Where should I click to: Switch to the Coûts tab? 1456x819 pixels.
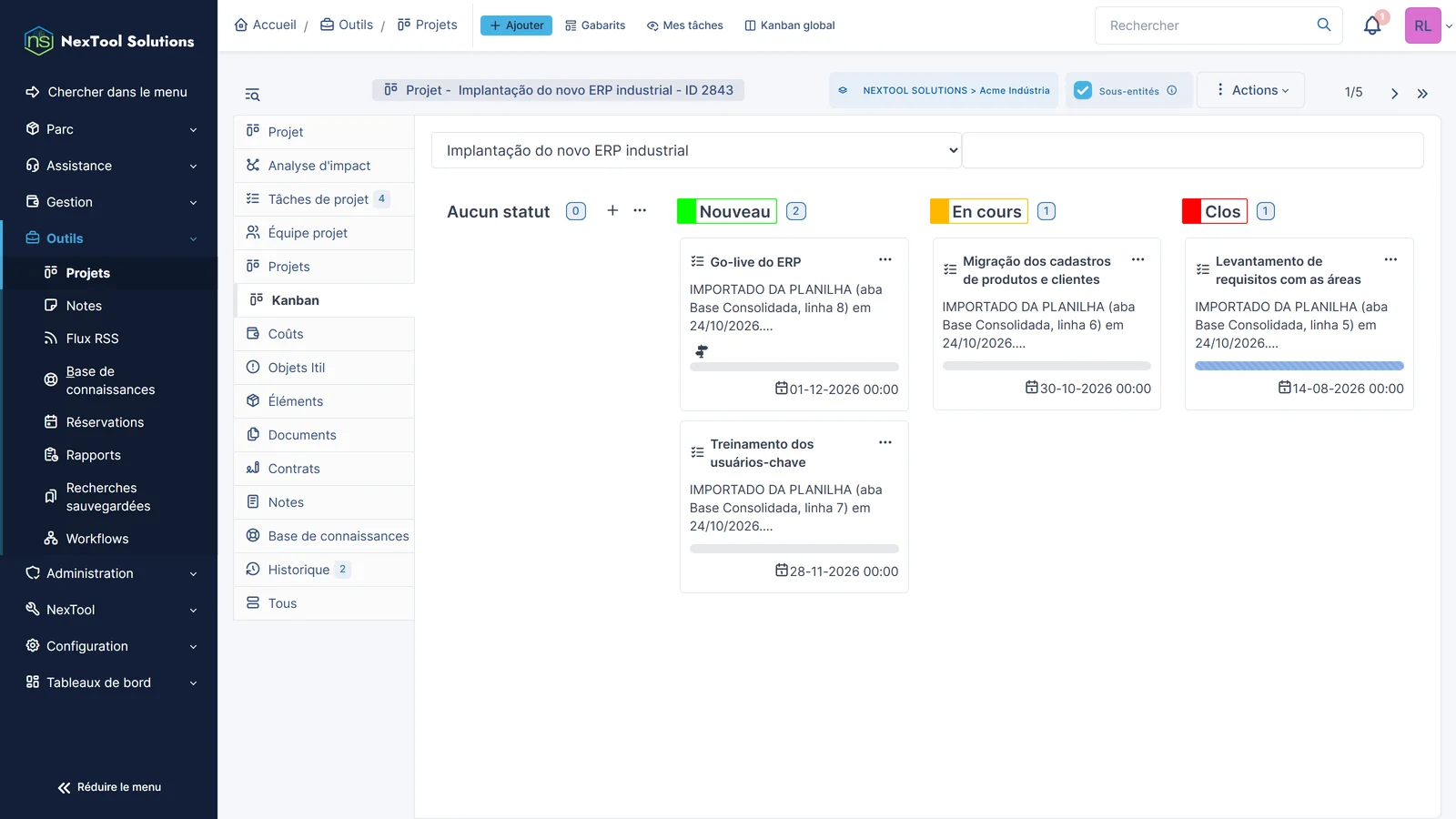click(x=324, y=334)
